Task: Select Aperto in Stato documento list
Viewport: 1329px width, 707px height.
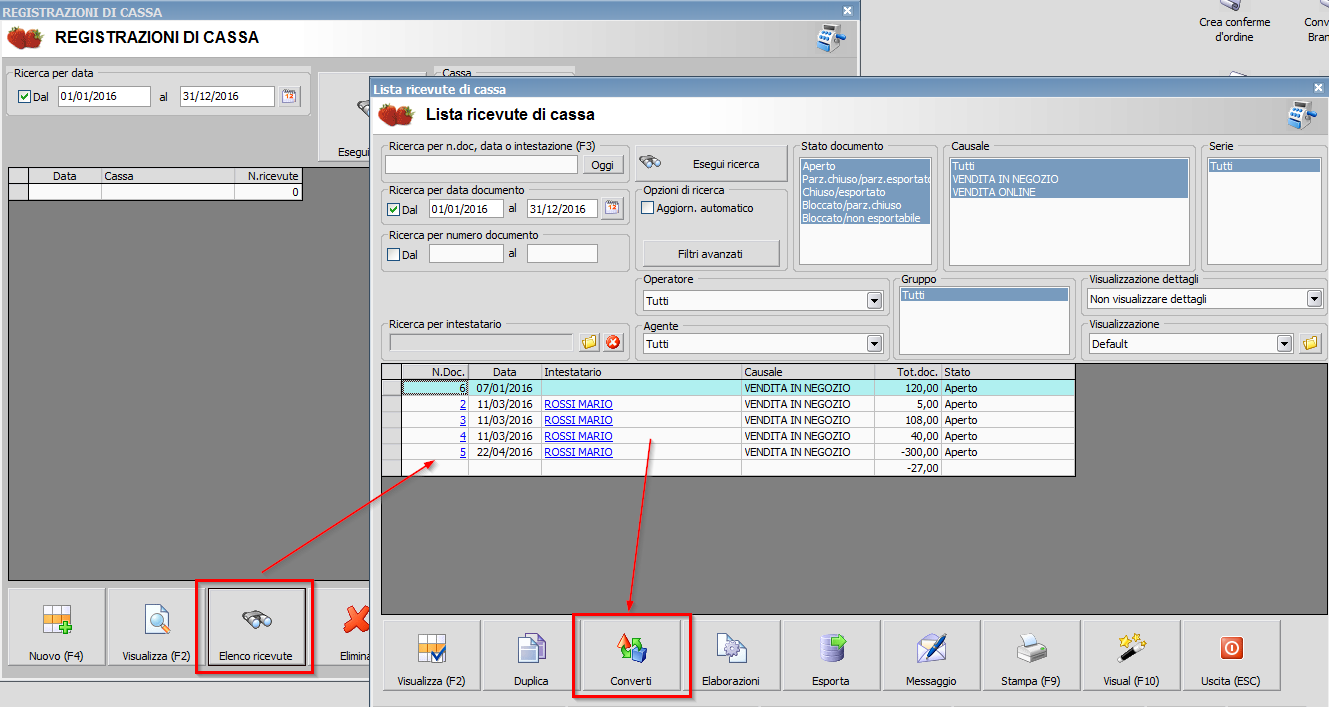Action: (865, 166)
